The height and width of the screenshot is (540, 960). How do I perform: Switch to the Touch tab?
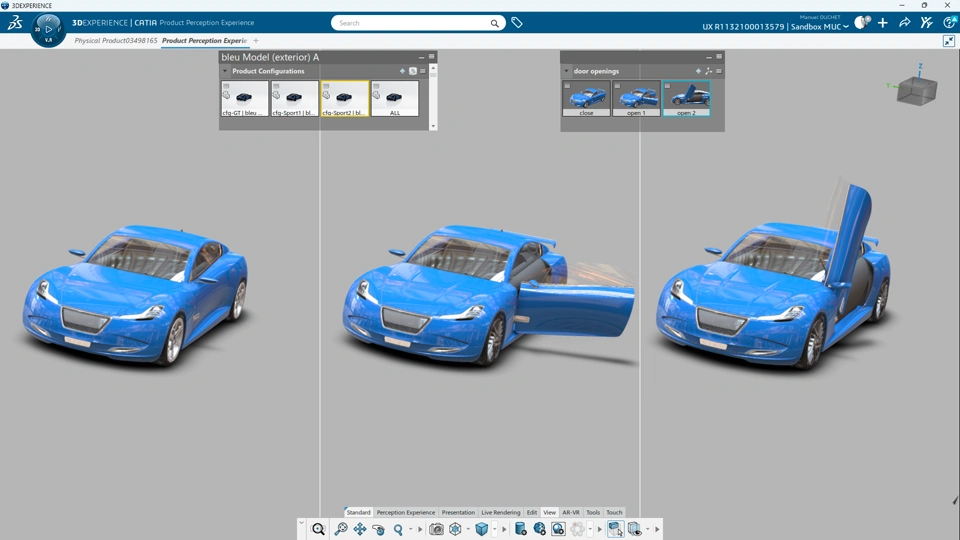[x=614, y=512]
